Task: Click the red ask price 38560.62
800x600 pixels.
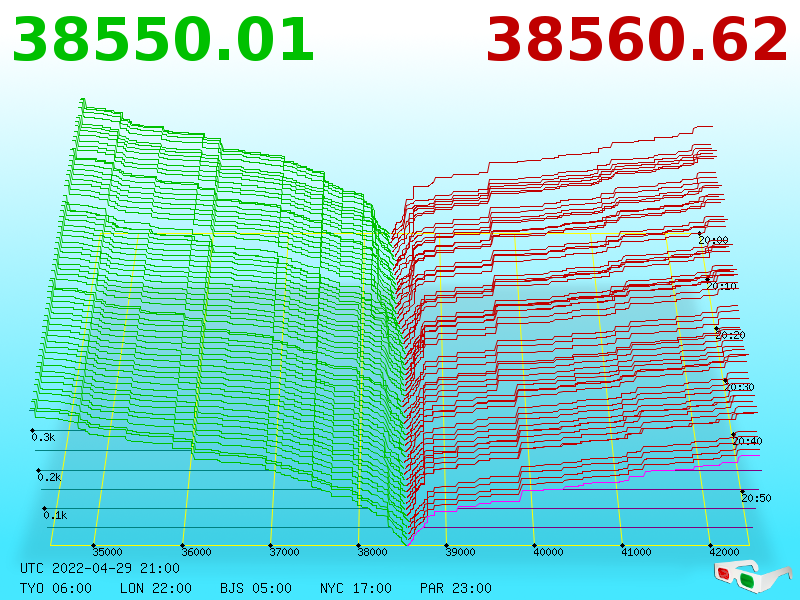Action: [637, 40]
